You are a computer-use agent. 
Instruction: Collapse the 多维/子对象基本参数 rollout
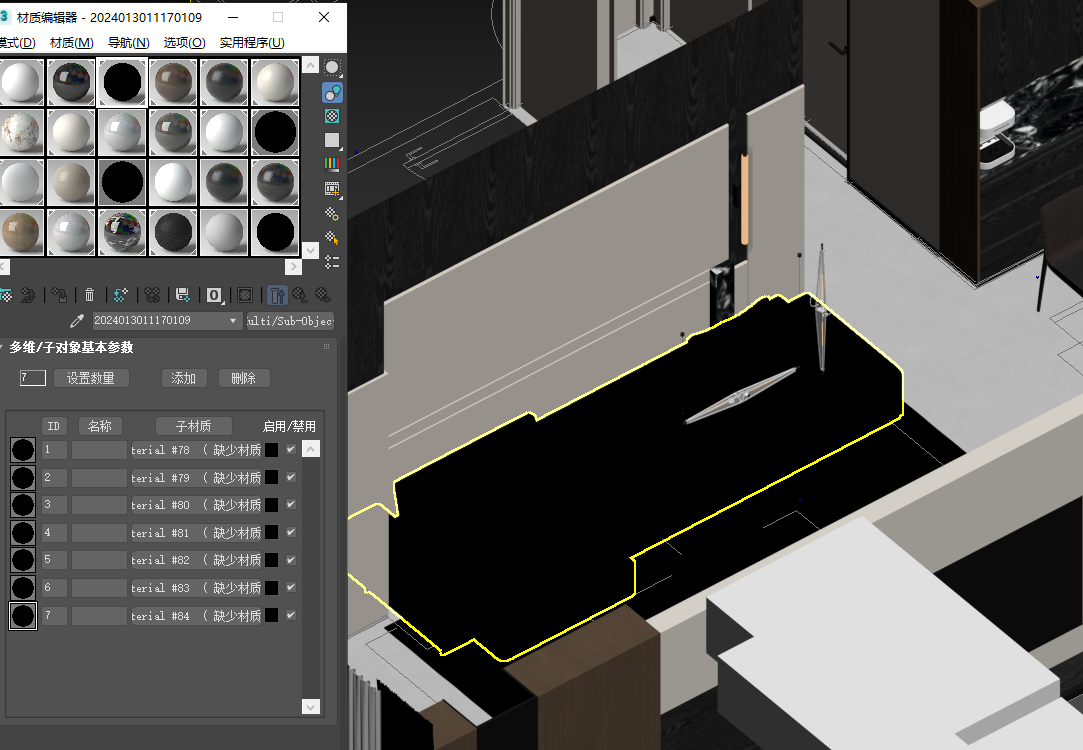70,347
